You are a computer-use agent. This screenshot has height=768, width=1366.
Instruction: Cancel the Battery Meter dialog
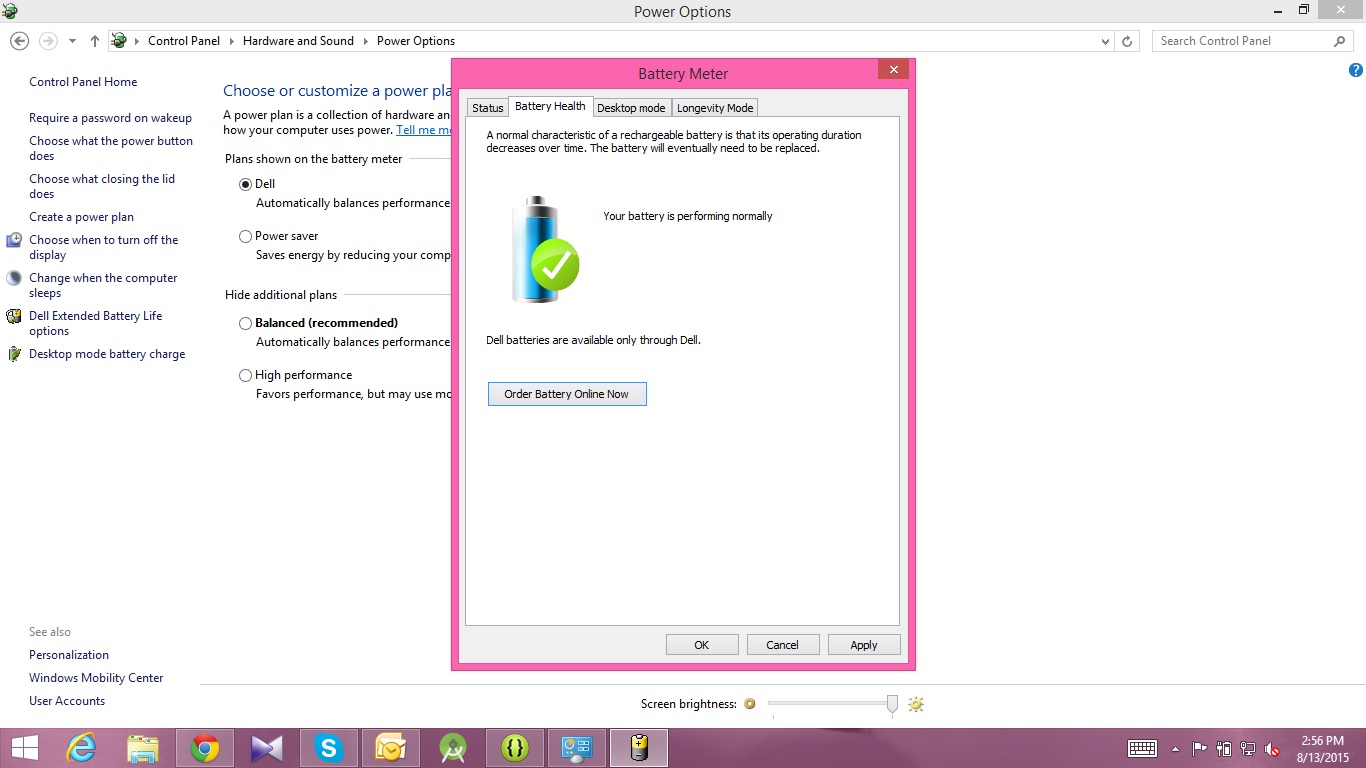click(x=783, y=645)
